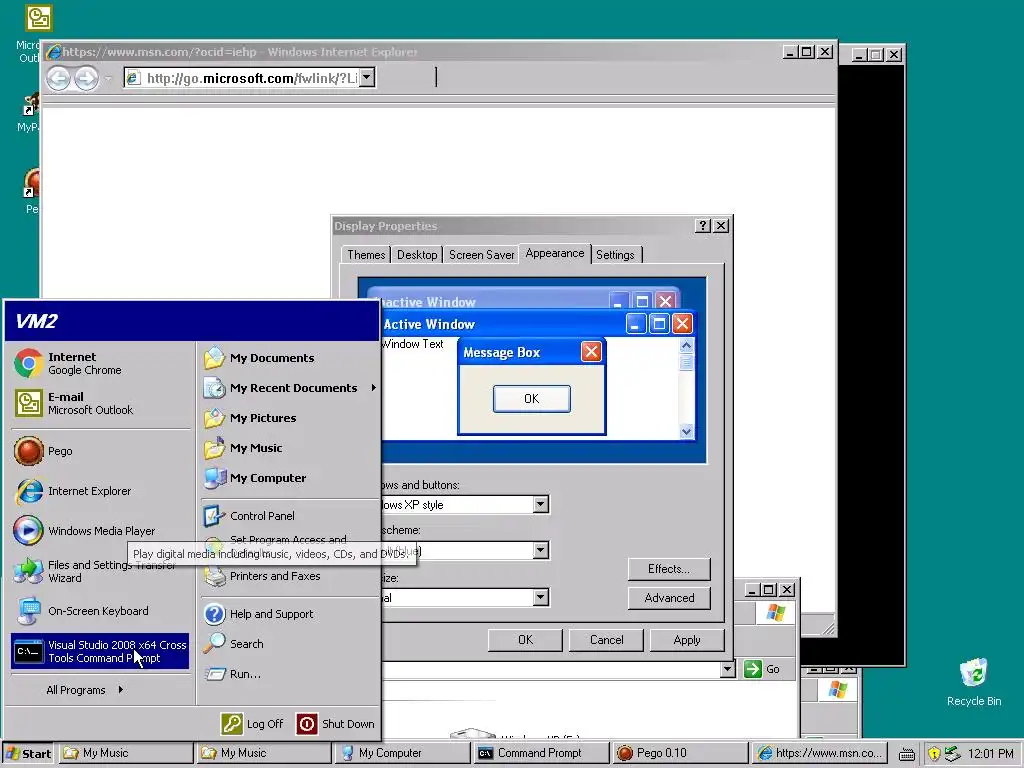
Task: Click Display Properties help question button
Action: (703, 225)
